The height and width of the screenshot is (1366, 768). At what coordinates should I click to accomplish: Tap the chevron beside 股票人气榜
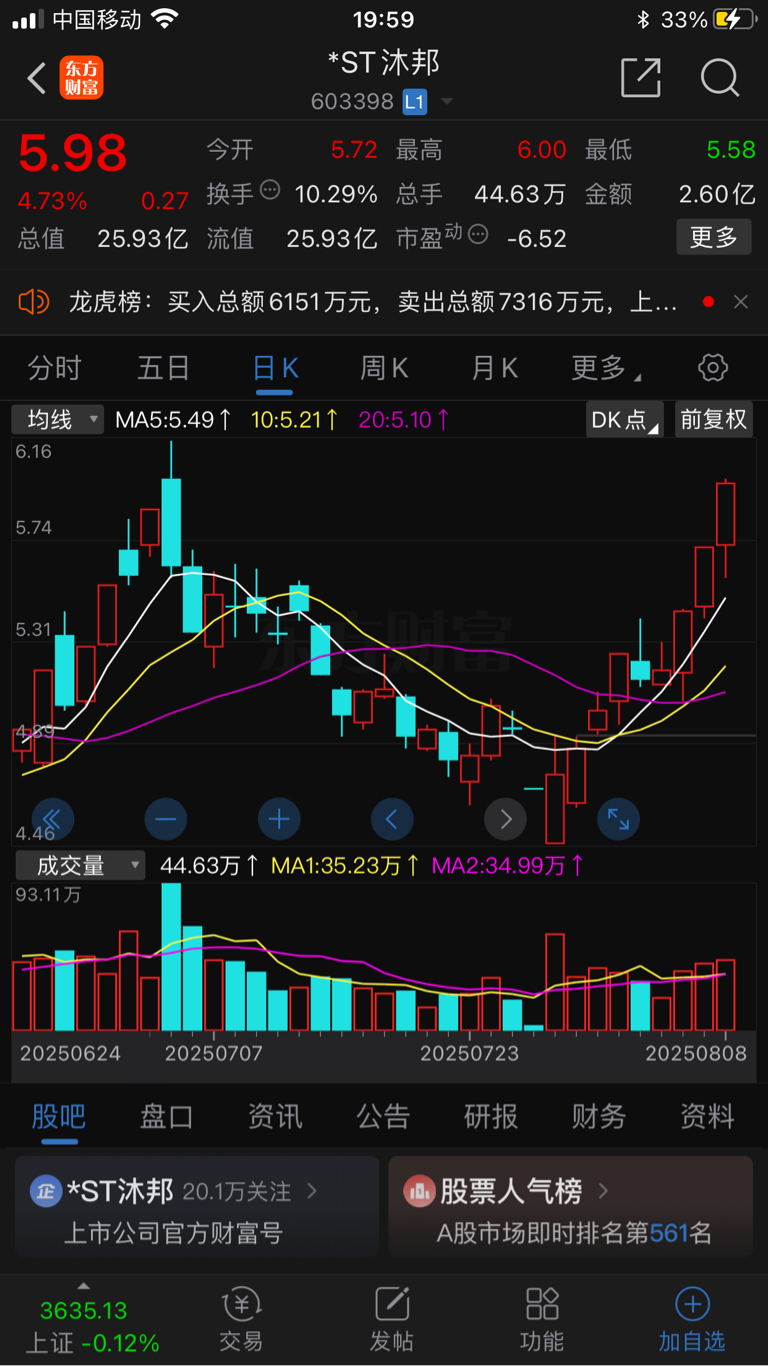(x=603, y=1191)
